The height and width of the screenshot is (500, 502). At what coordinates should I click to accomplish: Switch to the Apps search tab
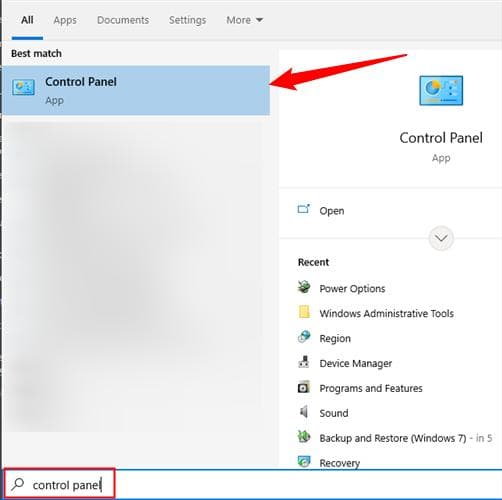coord(65,20)
